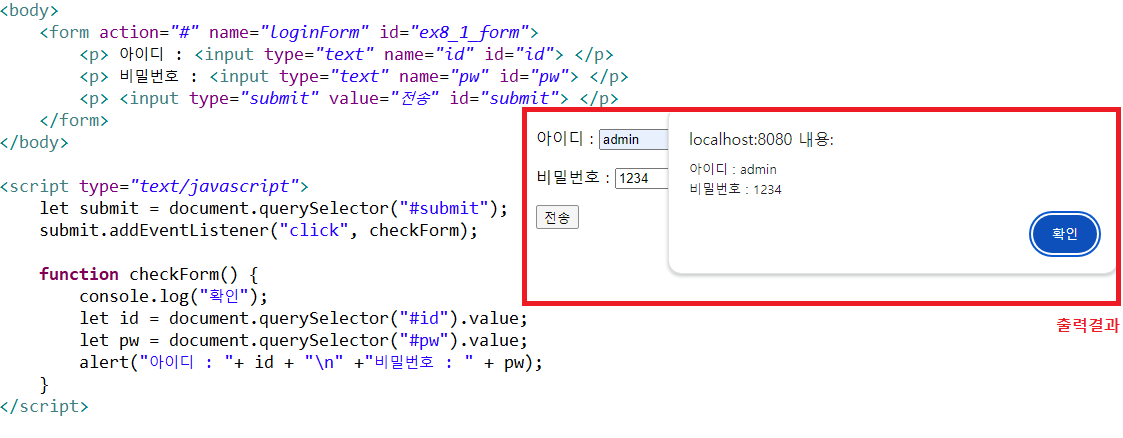Screen dimensions: 1123x438
Task: Click the <script type="text/javascript"> line
Action: [154, 187]
